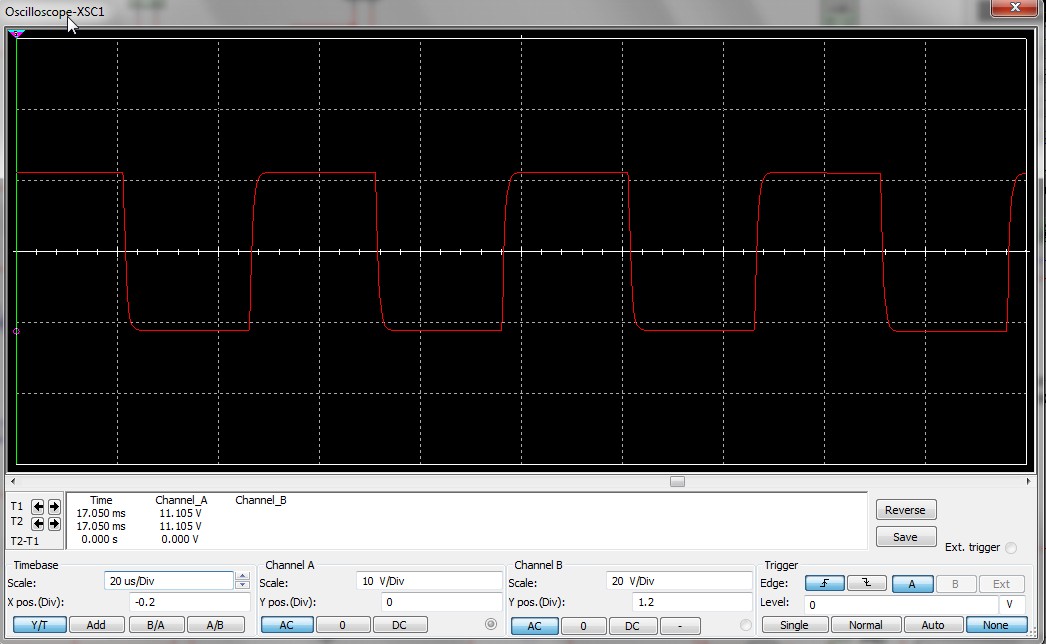Set trigger source to channel B
Screen dimensions: 1046x644
coord(955,584)
